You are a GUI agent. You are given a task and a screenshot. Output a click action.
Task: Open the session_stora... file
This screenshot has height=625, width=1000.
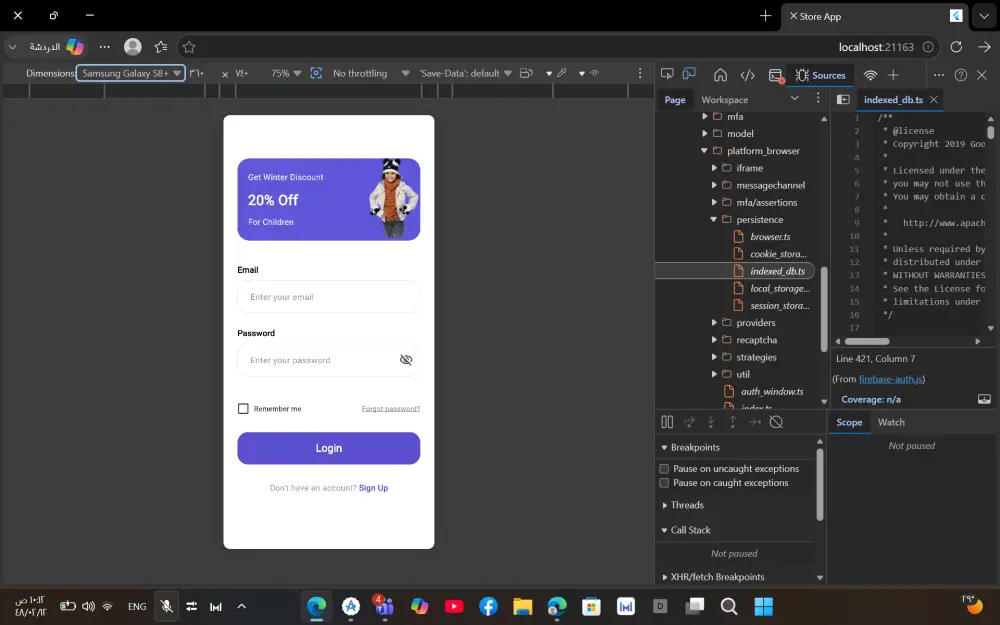pyautogui.click(x=779, y=305)
